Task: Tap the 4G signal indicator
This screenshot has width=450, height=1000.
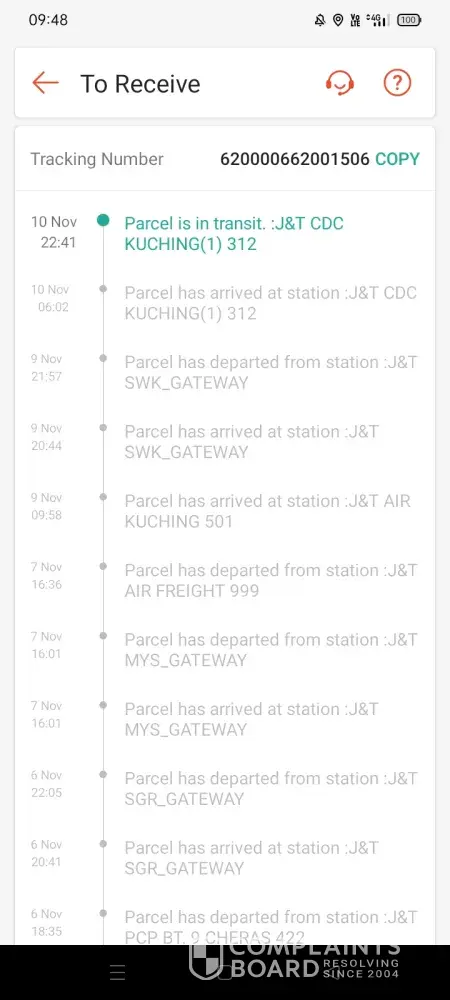Action: coord(377,20)
